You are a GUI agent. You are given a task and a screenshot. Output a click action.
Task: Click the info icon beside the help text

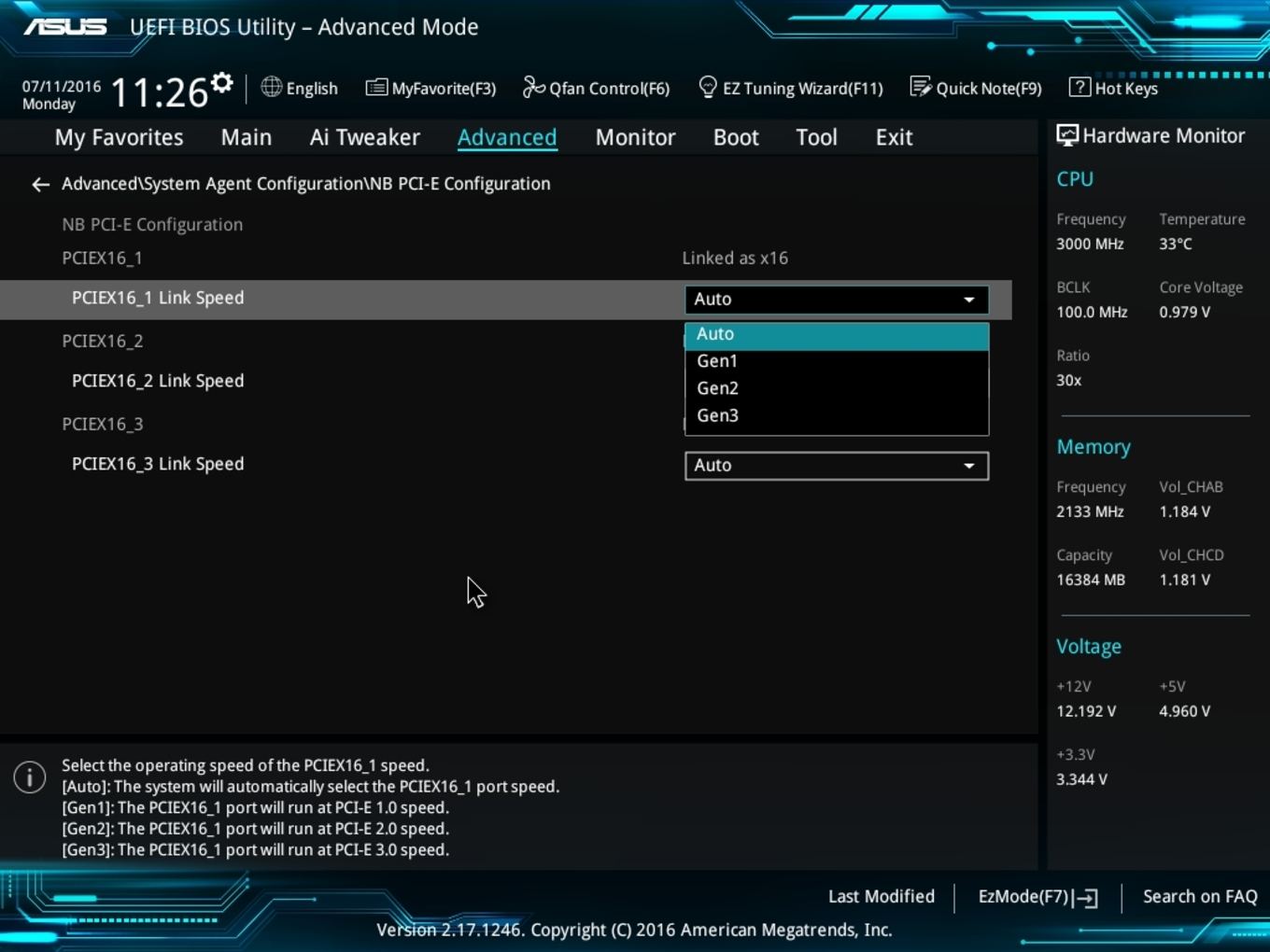coord(30,777)
